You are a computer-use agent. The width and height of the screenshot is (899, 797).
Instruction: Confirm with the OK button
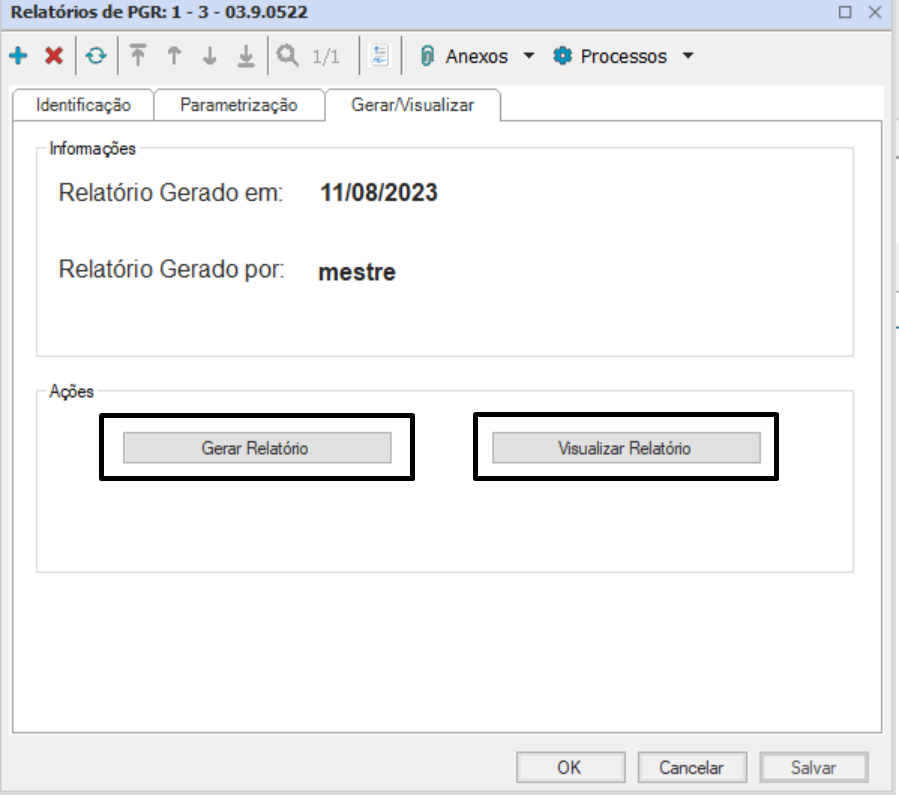coord(570,767)
